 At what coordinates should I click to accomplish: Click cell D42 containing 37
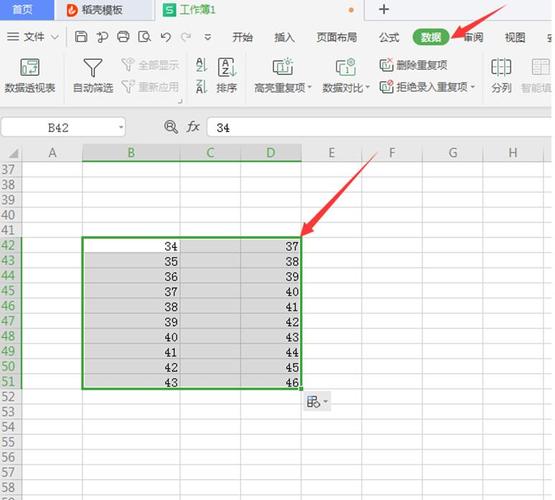tap(271, 245)
